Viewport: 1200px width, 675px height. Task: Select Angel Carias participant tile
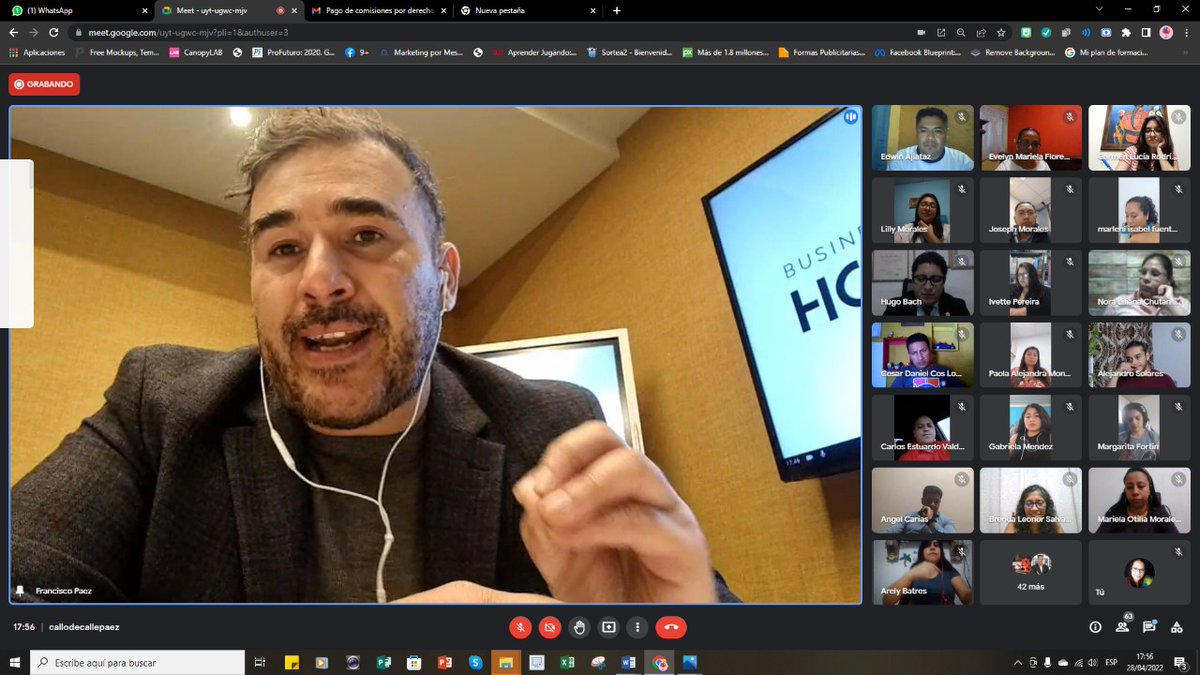point(923,500)
